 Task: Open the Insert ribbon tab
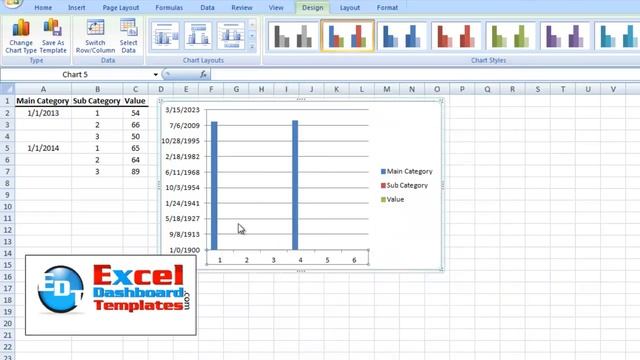[77, 8]
